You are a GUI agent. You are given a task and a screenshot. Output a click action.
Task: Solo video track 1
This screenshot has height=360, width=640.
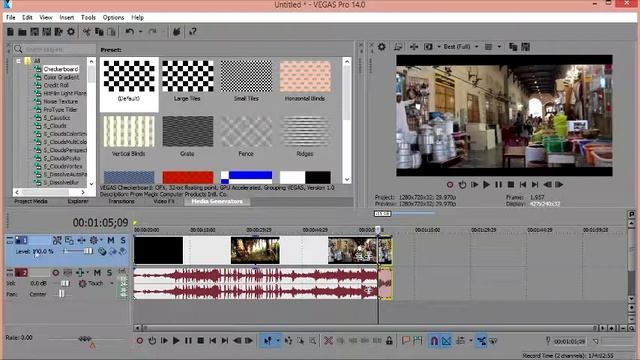[x=123, y=240]
